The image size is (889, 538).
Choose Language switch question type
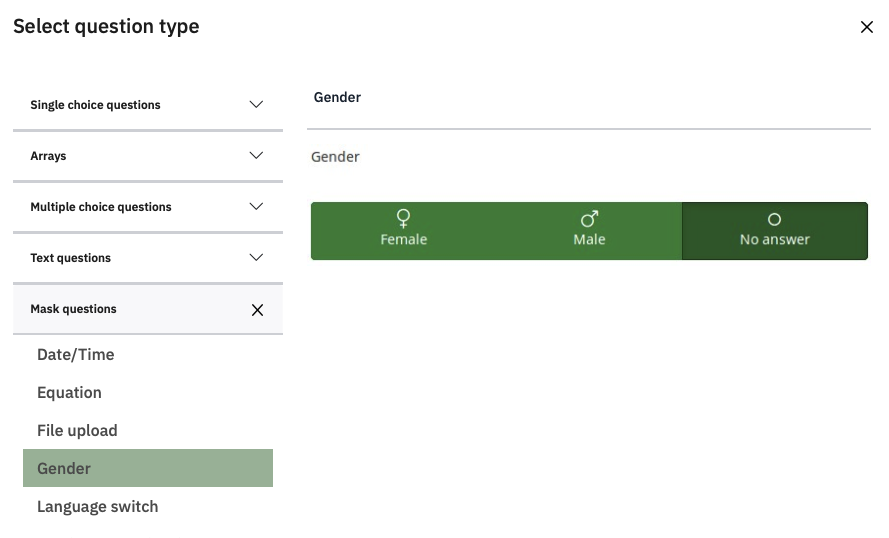[x=97, y=506]
